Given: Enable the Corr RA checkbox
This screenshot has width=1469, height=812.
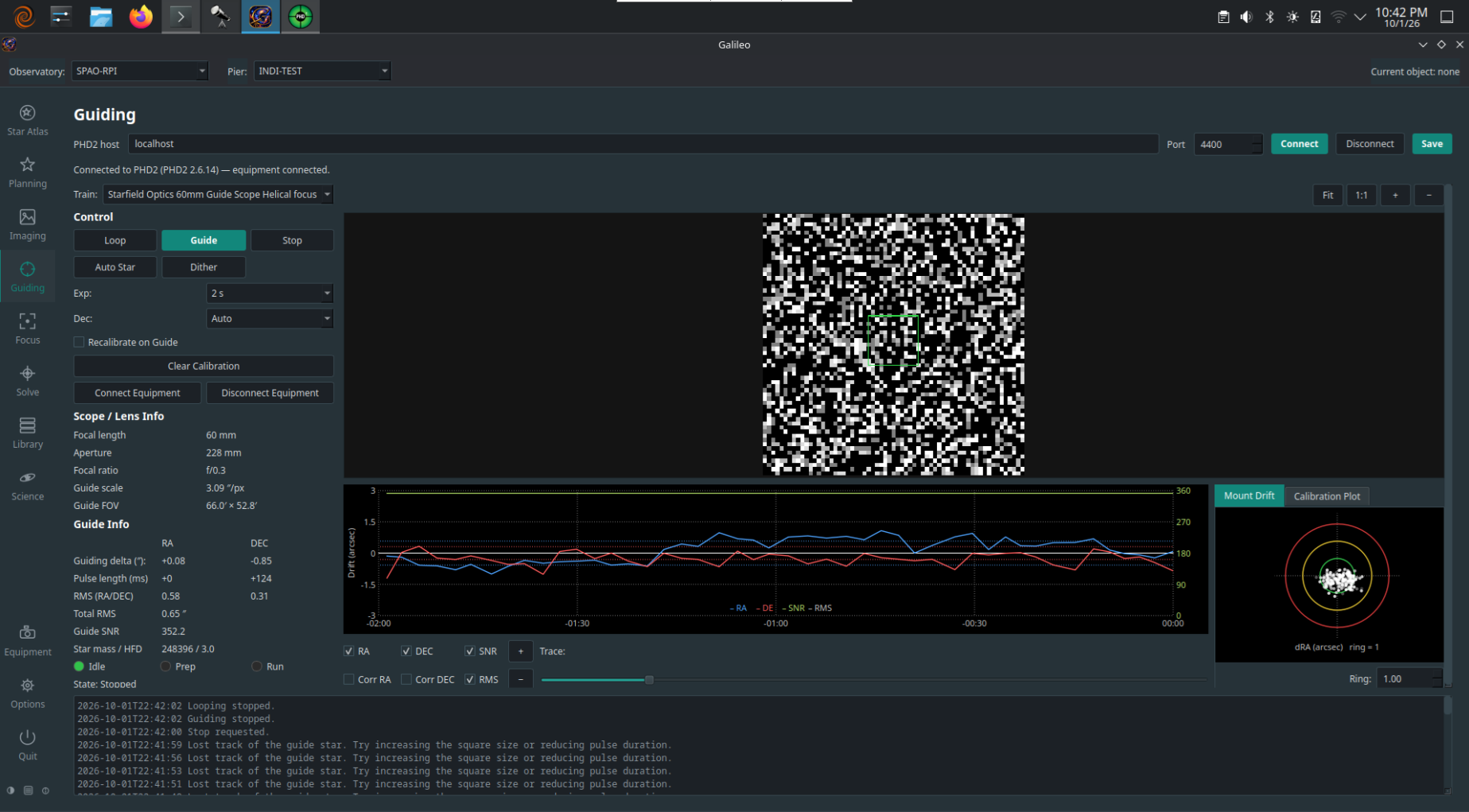Looking at the screenshot, I should click(349, 679).
